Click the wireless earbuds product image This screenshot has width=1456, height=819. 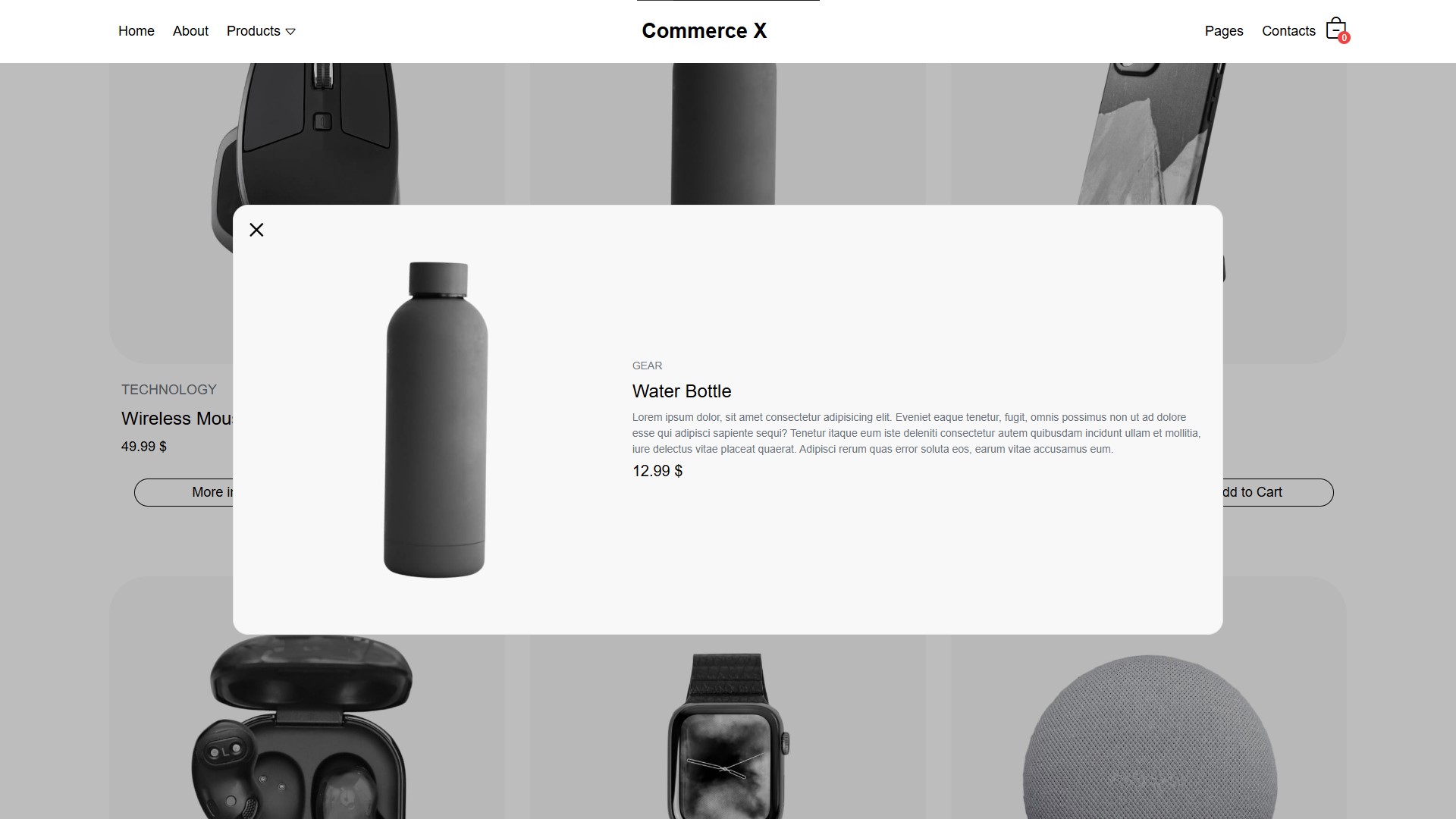302,726
